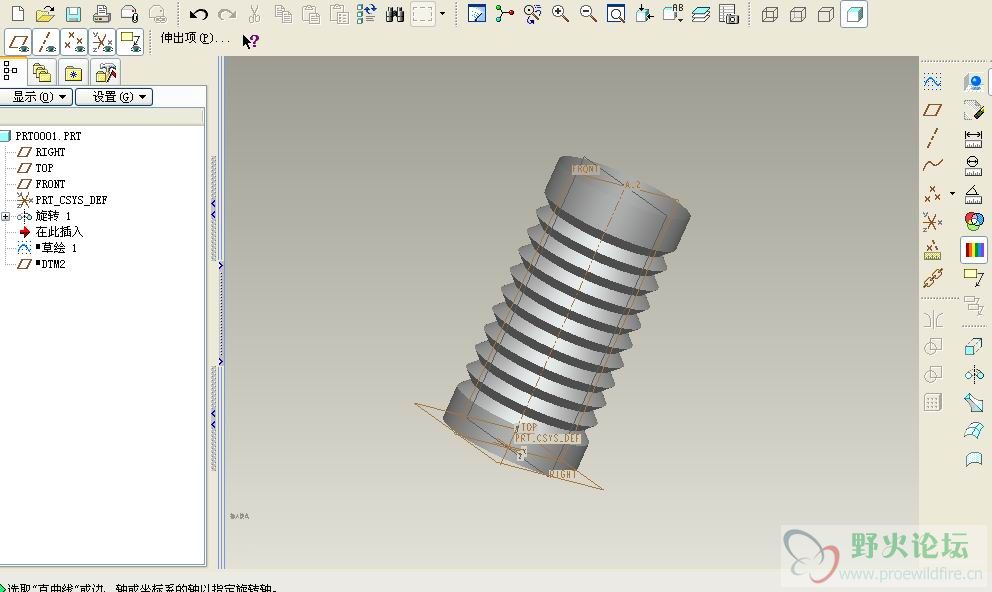This screenshot has height=592, width=992.
Task: Switch to the Model Tree navigator tab
Action: 11,71
